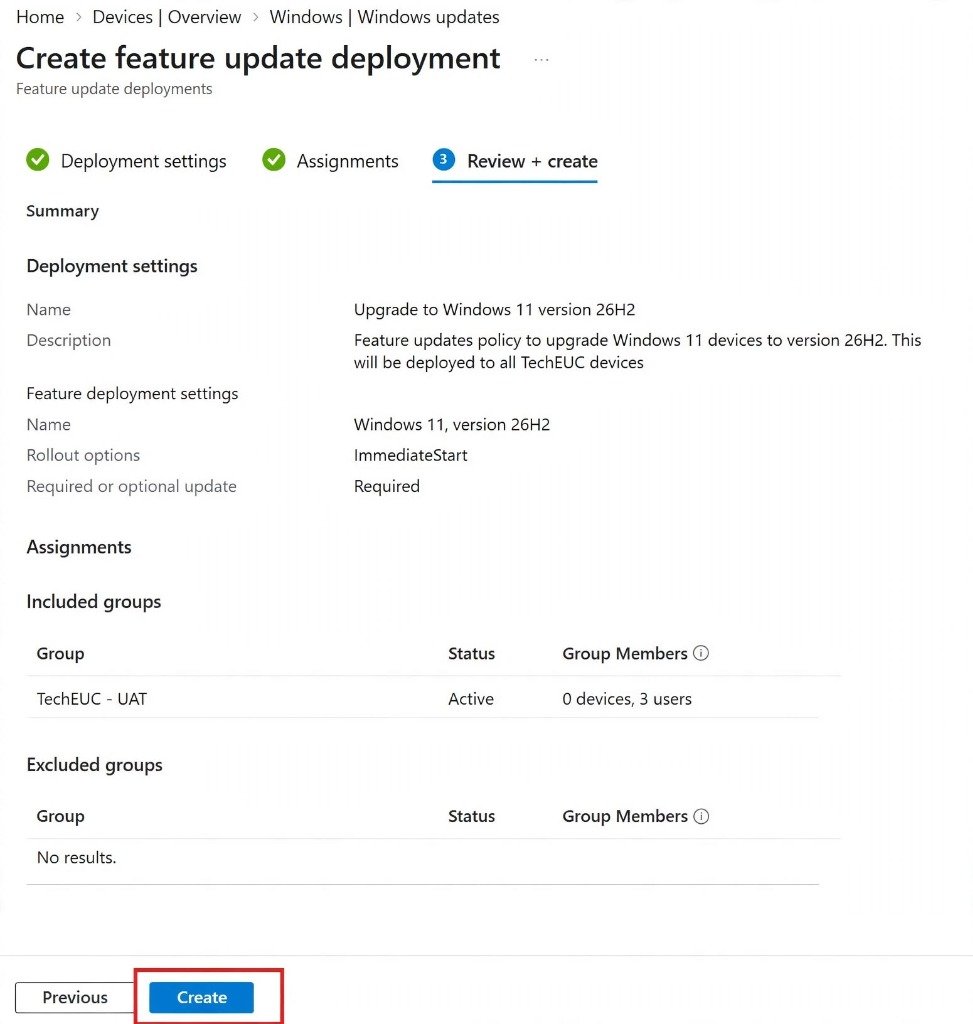Navigate to Devices | Overview breadcrumb
The height and width of the screenshot is (1024, 973).
[167, 17]
